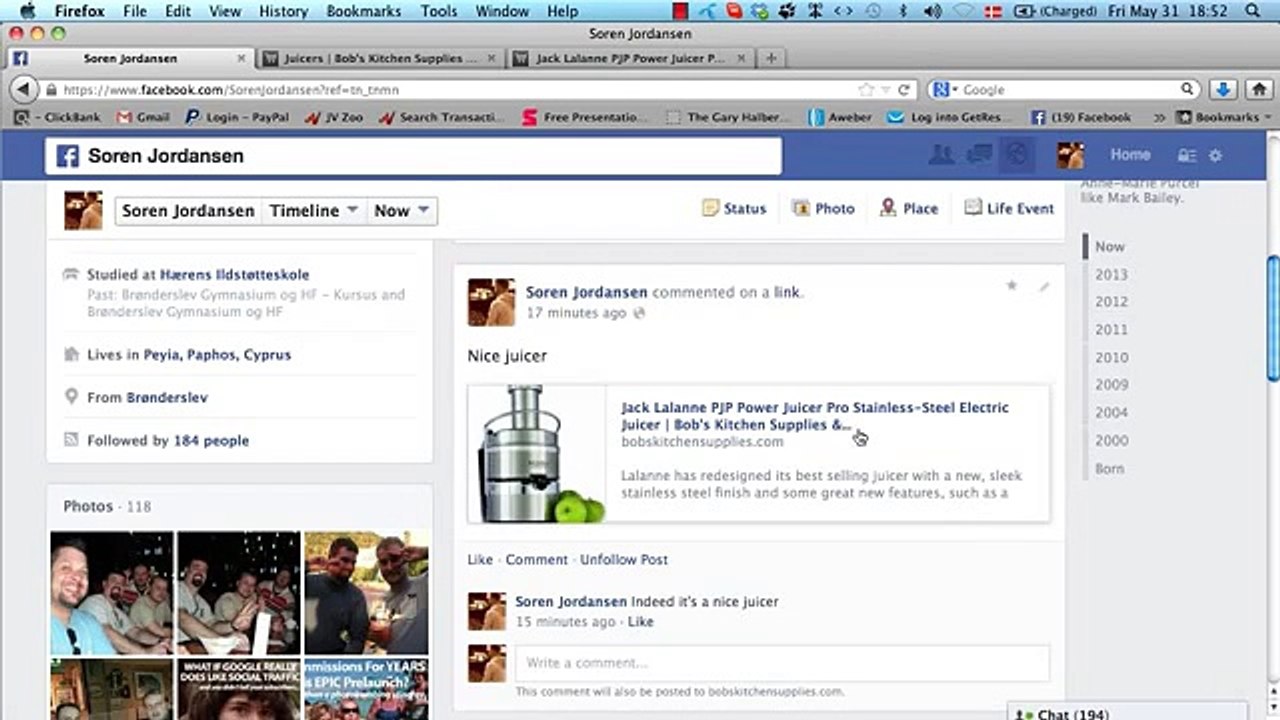Click the Soren Jordansen name button beside Timeline

click(188, 211)
